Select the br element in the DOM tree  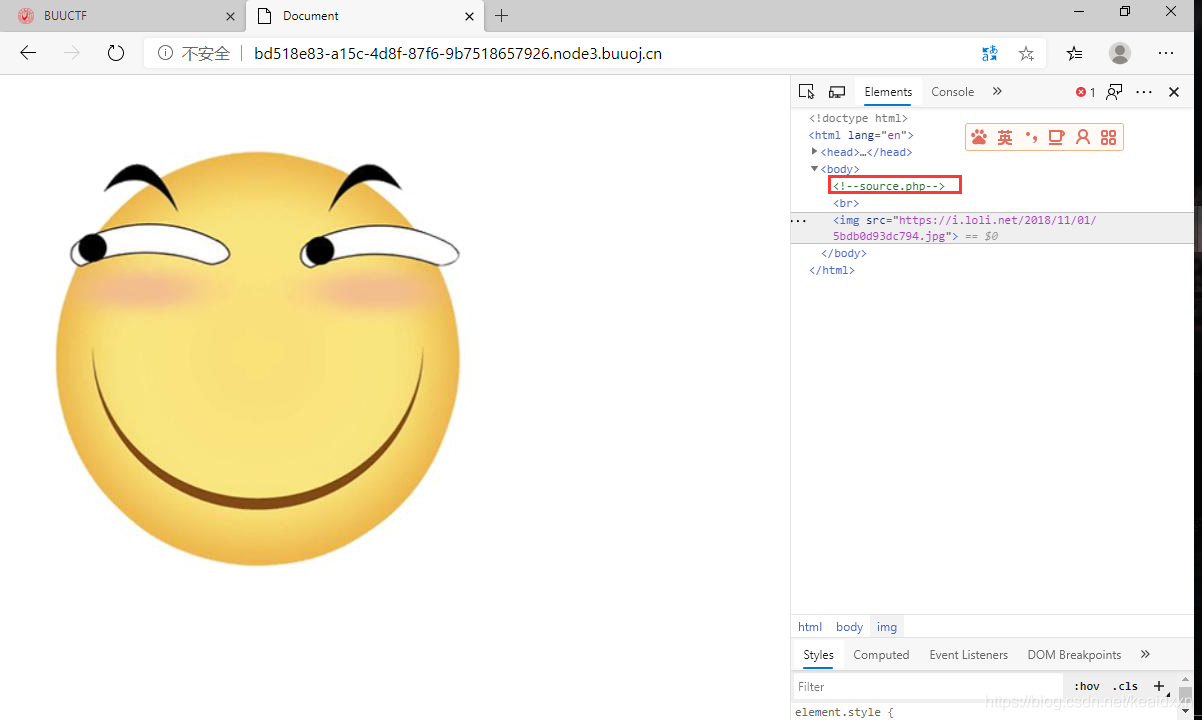[845, 203]
